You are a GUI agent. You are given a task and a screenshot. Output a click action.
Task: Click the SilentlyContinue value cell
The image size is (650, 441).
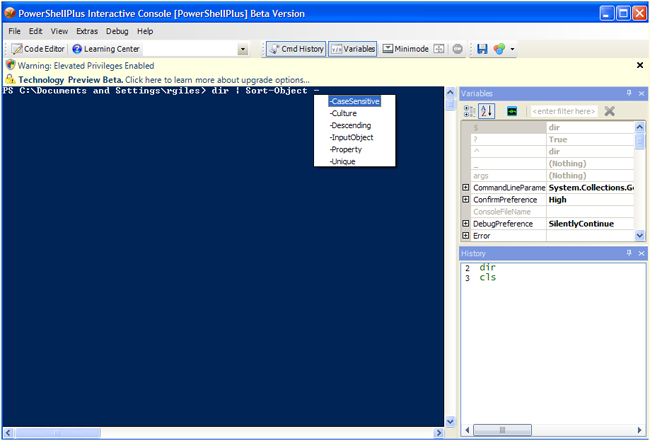point(590,223)
